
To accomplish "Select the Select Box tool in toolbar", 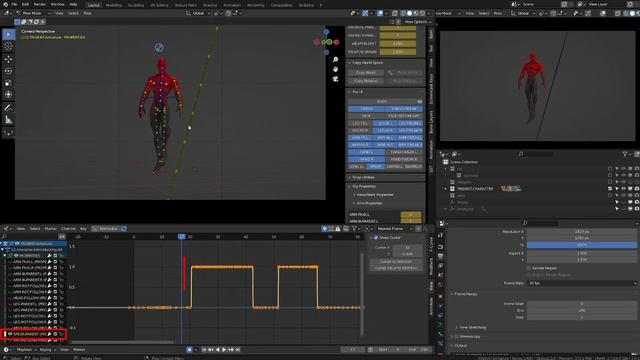I will tap(8, 34).
